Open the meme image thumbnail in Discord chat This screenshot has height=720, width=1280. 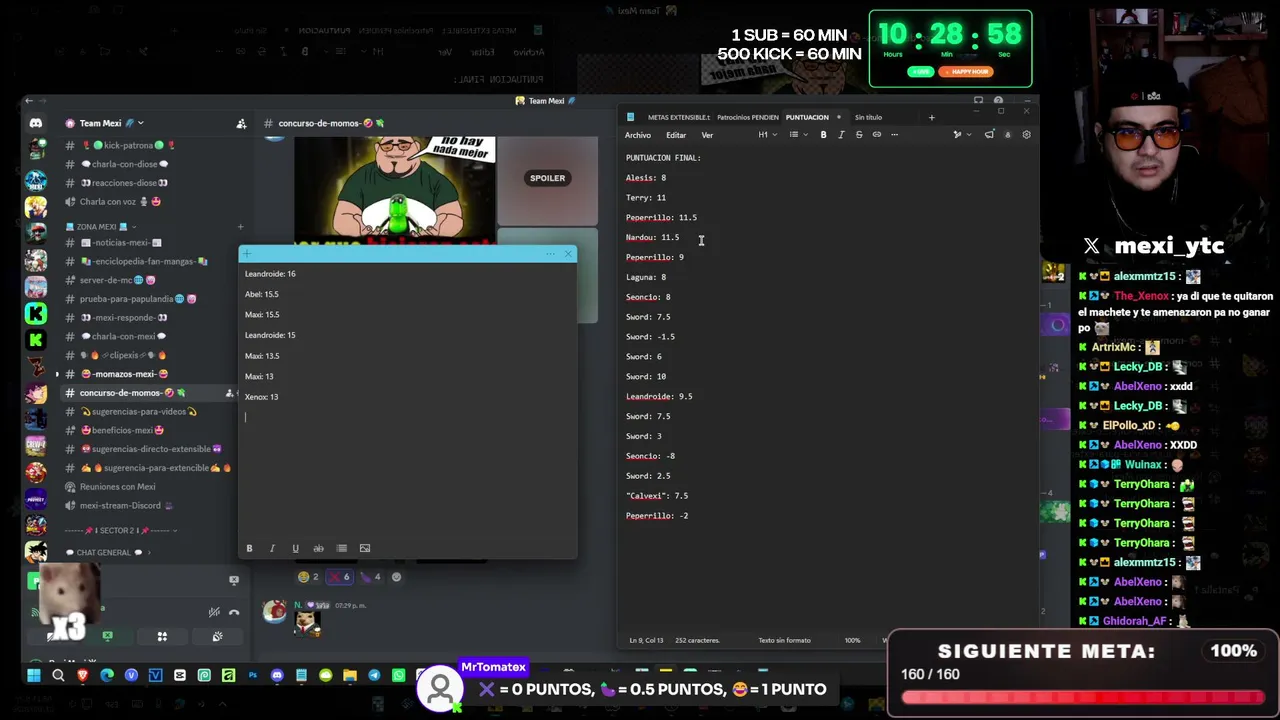[x=395, y=190]
